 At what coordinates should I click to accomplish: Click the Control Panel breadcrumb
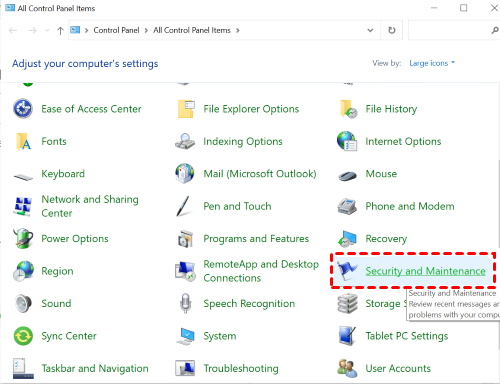click(x=116, y=30)
